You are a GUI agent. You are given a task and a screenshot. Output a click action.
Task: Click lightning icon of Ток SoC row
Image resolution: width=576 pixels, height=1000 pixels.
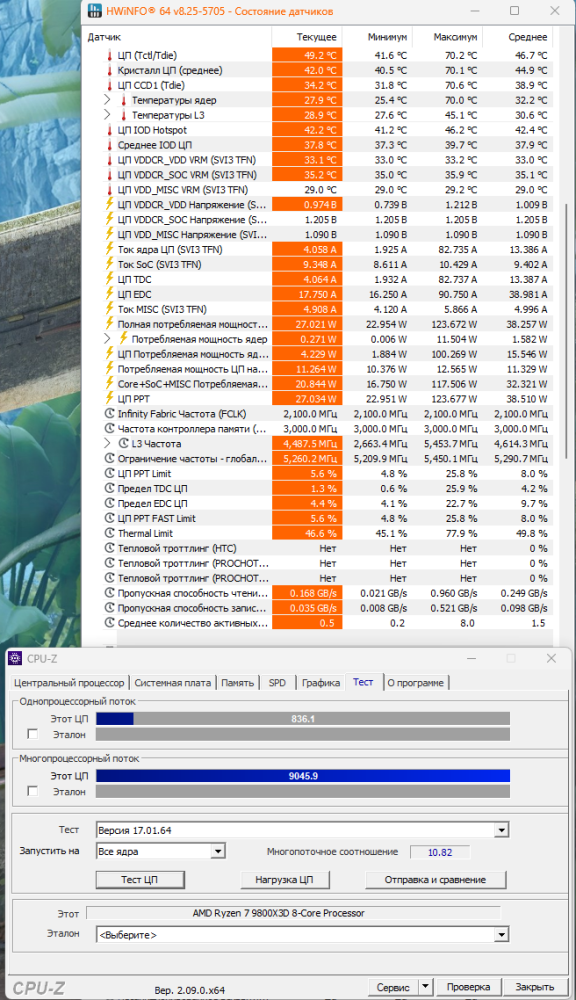click(x=110, y=265)
